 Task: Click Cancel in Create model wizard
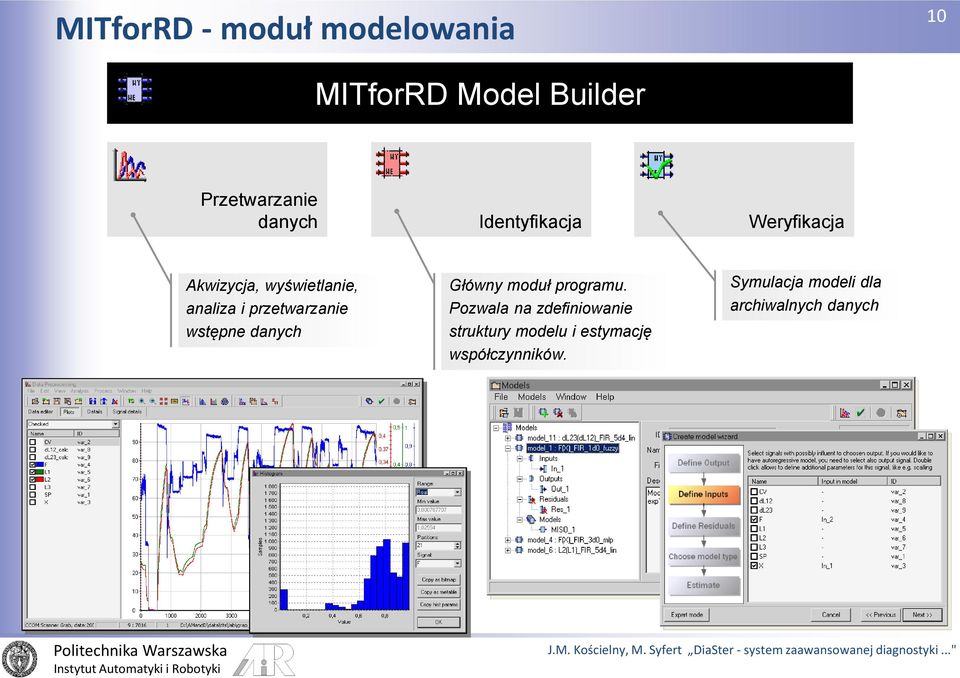tap(831, 614)
